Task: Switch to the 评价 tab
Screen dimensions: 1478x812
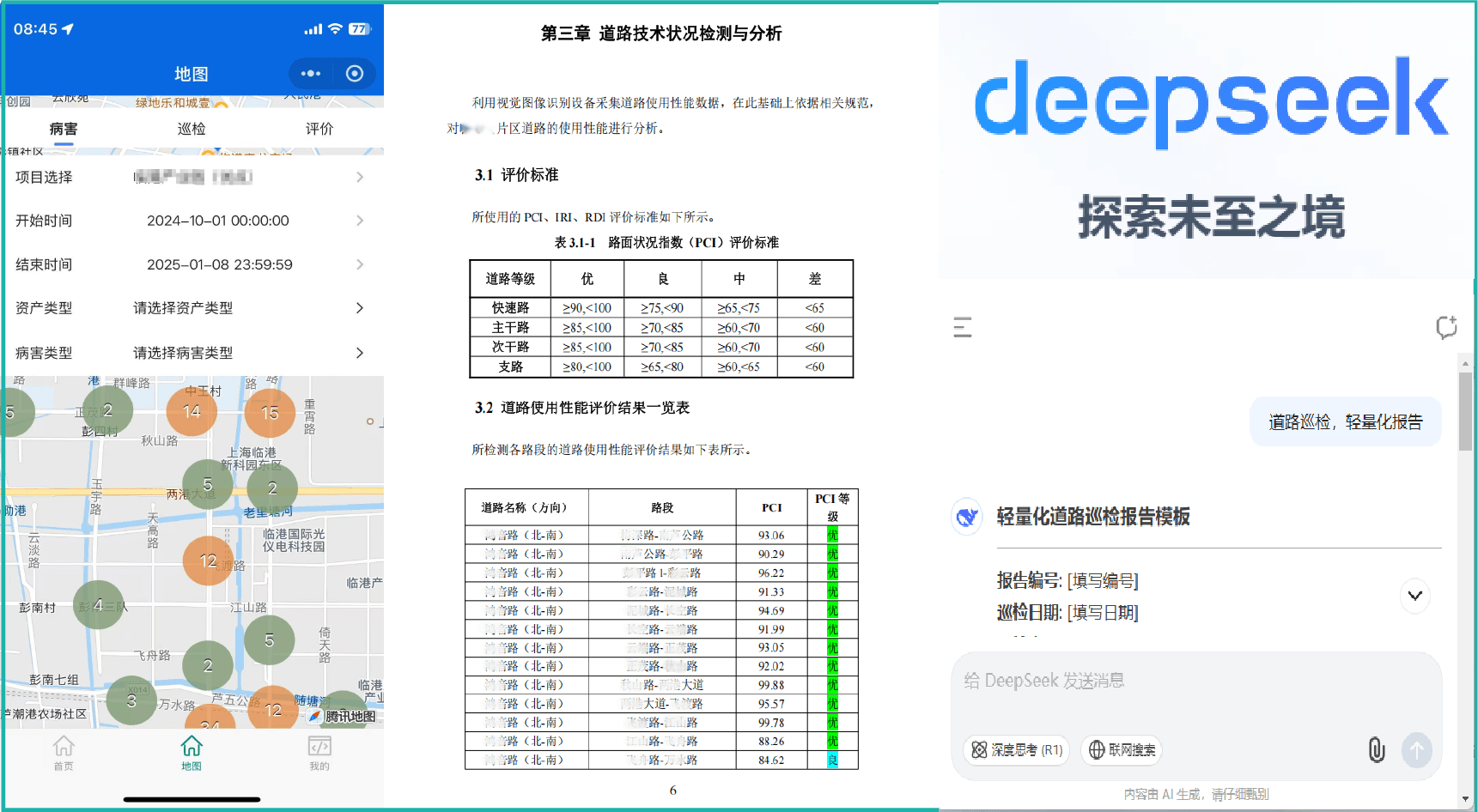Action: [319, 129]
